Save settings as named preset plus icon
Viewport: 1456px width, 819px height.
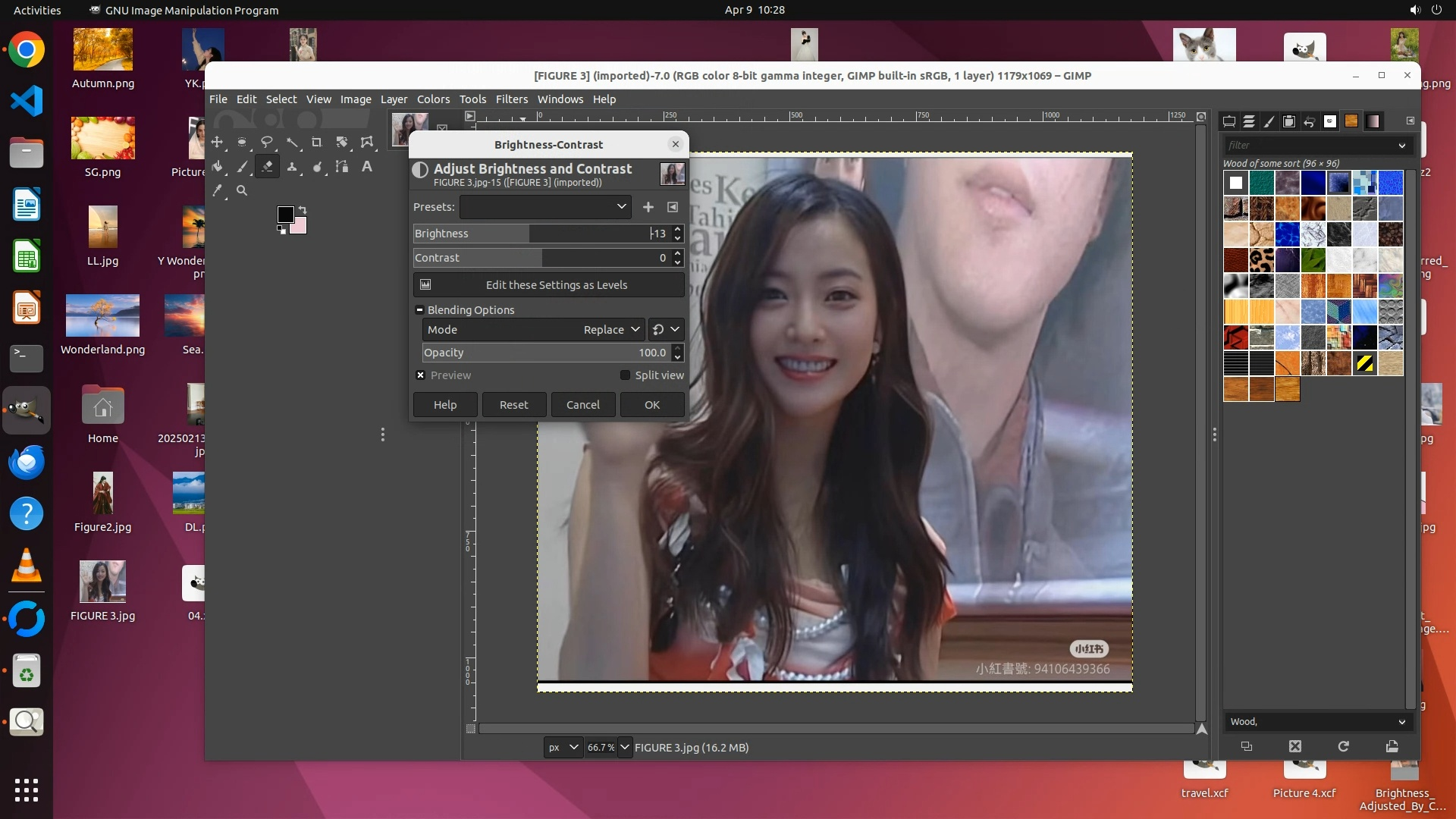pos(648,206)
